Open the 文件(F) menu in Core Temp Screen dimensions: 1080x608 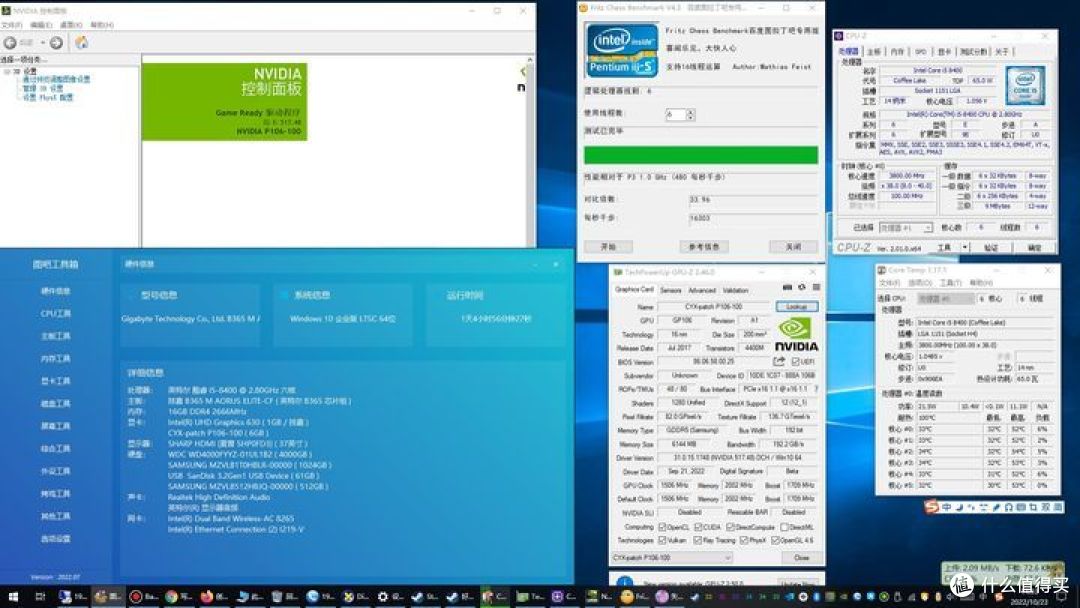[890, 283]
